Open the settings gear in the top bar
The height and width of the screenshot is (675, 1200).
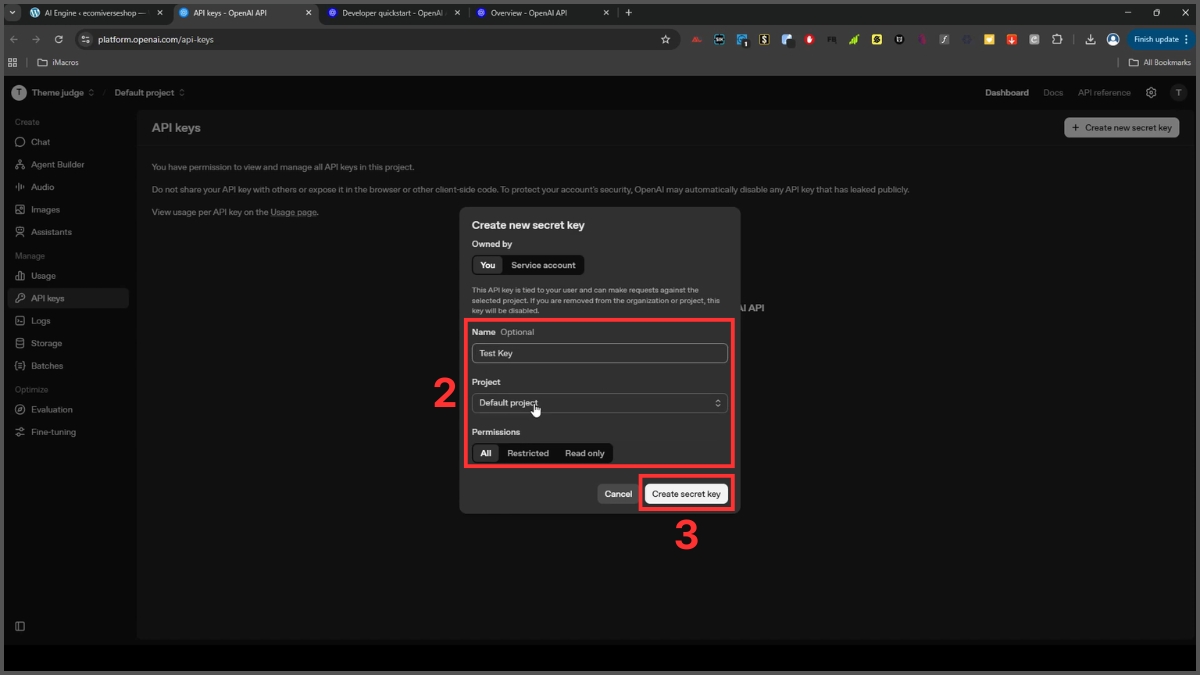pos(1151,92)
